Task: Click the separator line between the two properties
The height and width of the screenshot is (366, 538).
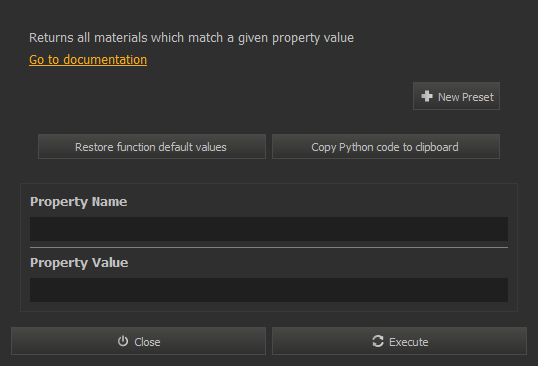Action: 269,247
